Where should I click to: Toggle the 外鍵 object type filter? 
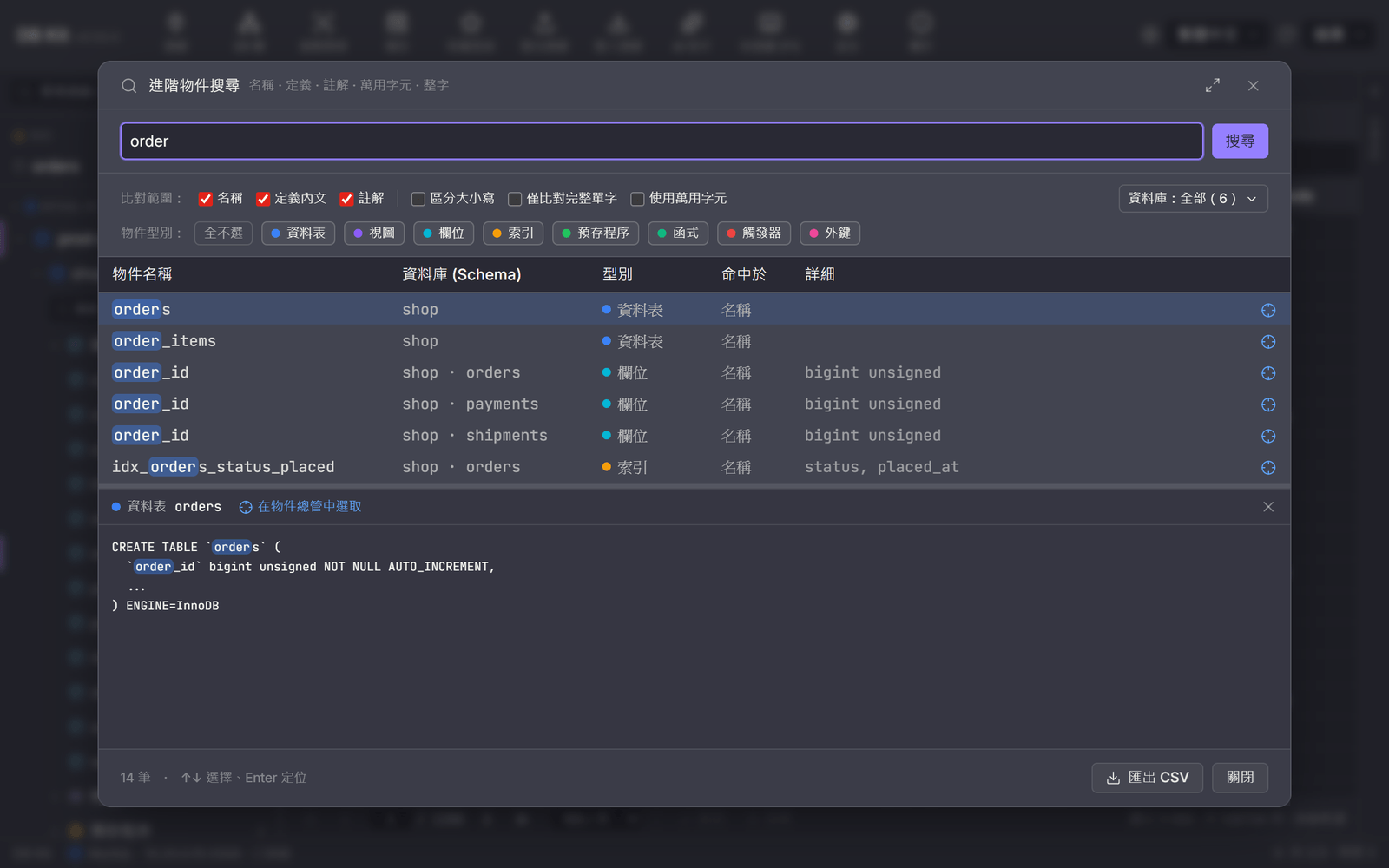tap(830, 233)
